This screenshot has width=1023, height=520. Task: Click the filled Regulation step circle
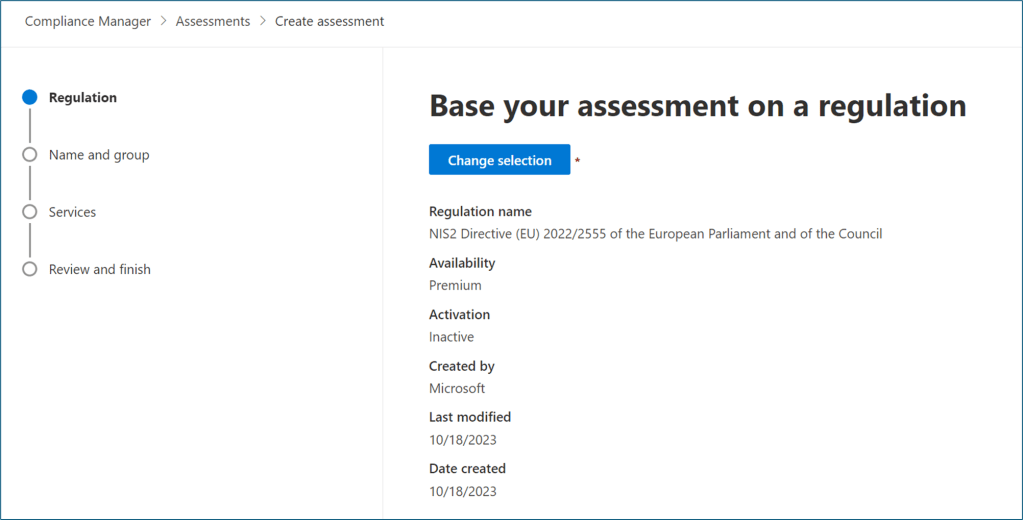point(30,98)
